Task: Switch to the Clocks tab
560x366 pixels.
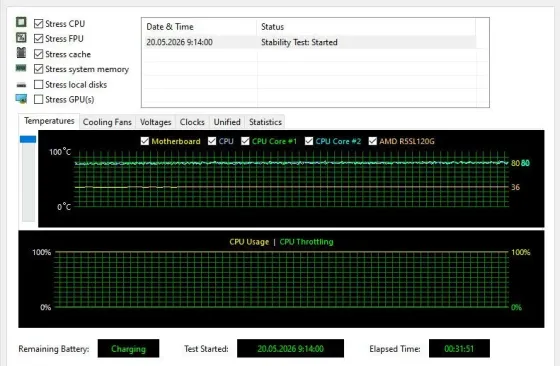Action: coord(192,122)
